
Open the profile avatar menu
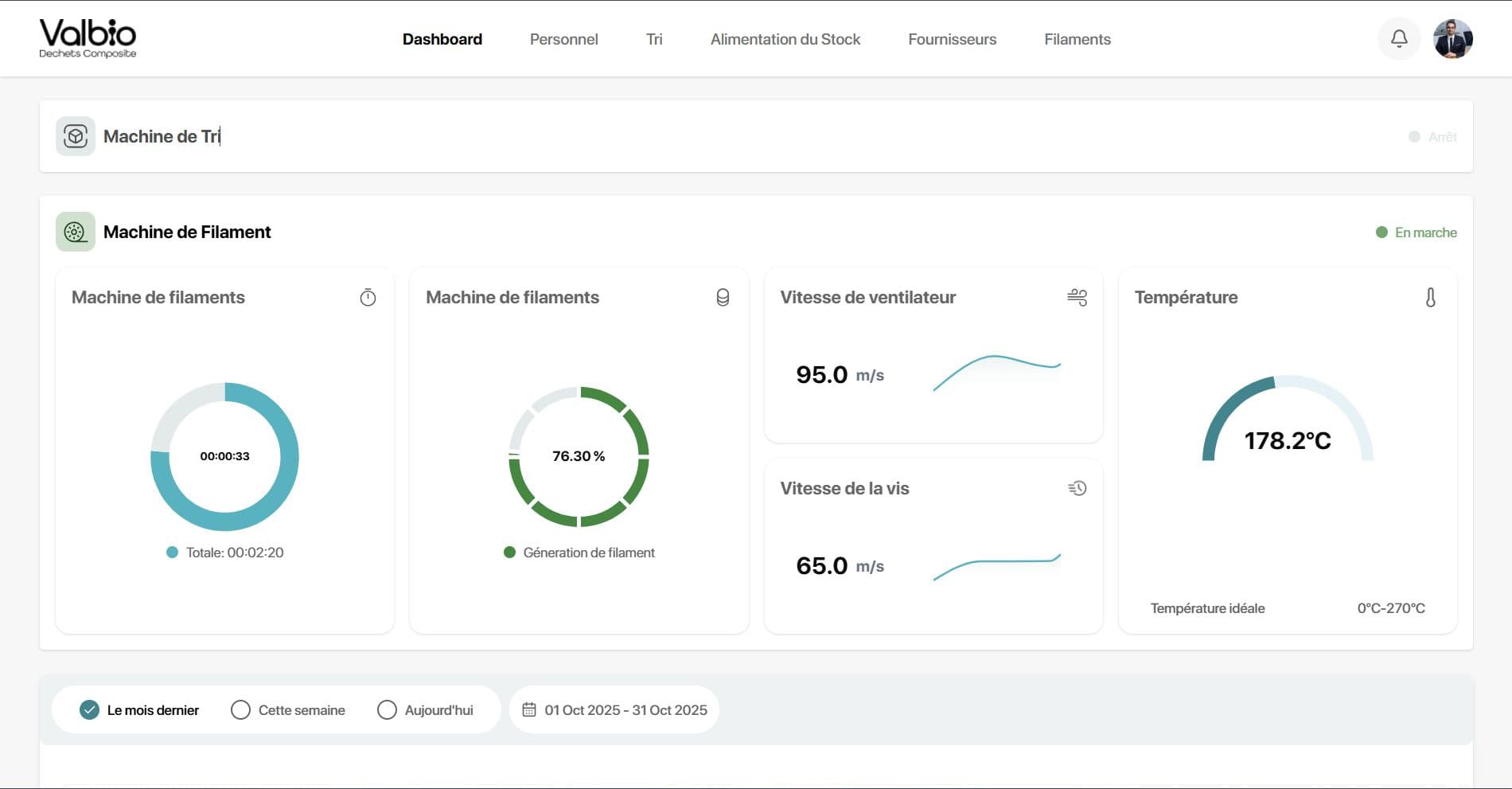point(1453,38)
